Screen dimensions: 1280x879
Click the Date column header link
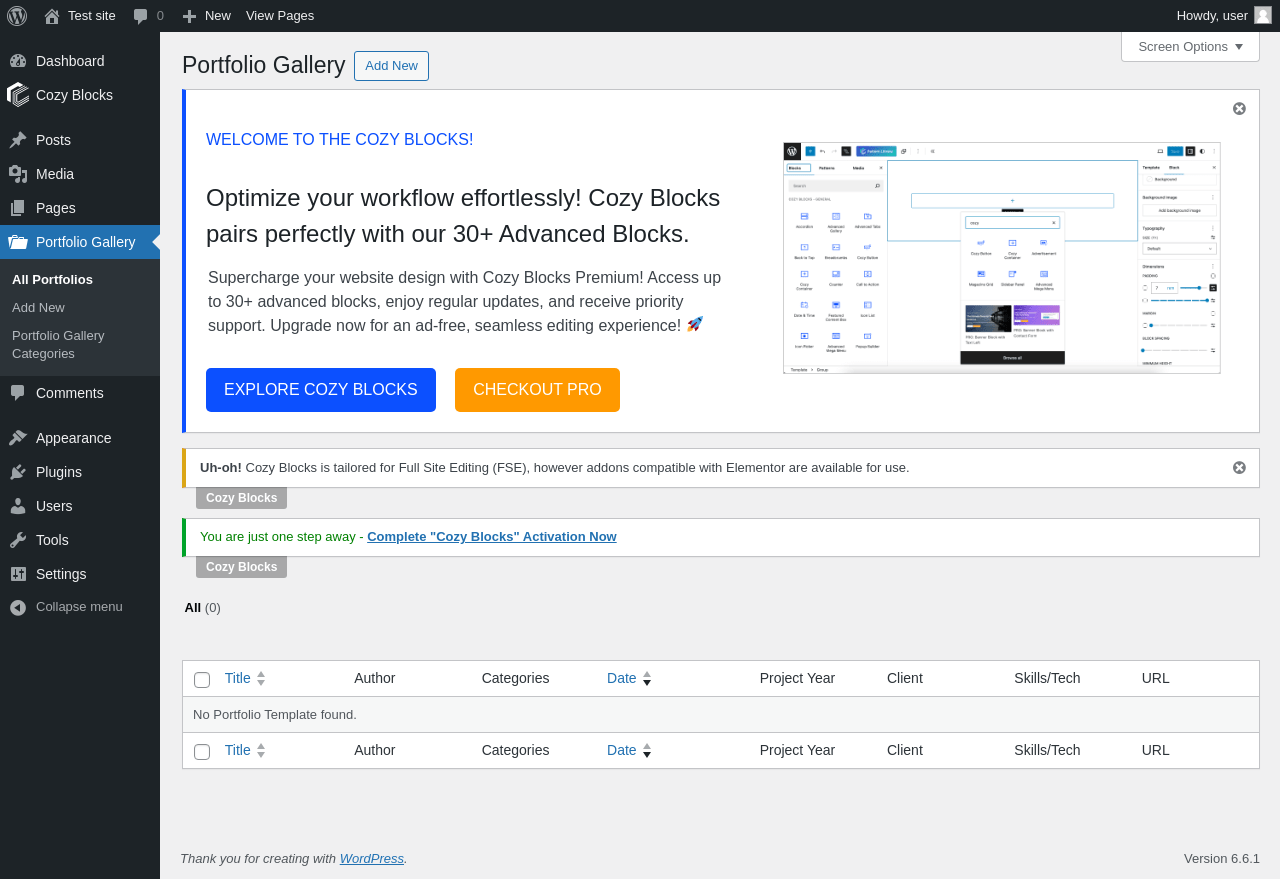[621, 678]
